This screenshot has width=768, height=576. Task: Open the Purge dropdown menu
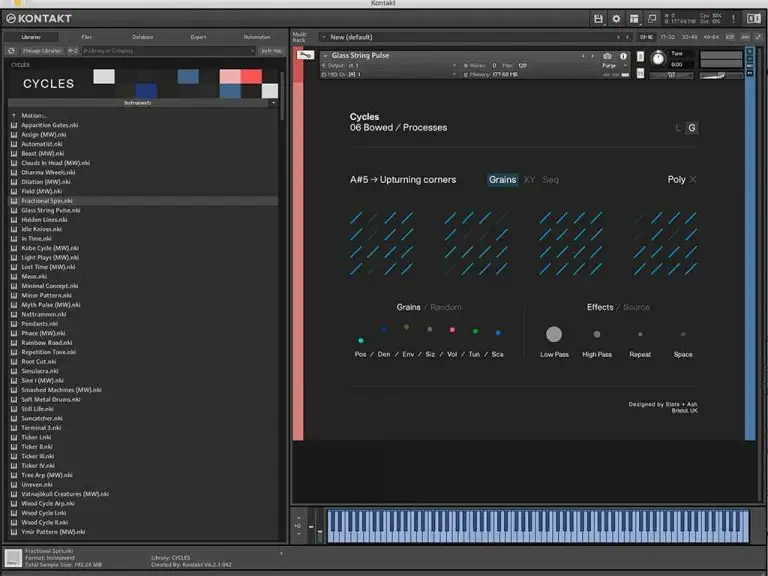(x=614, y=65)
